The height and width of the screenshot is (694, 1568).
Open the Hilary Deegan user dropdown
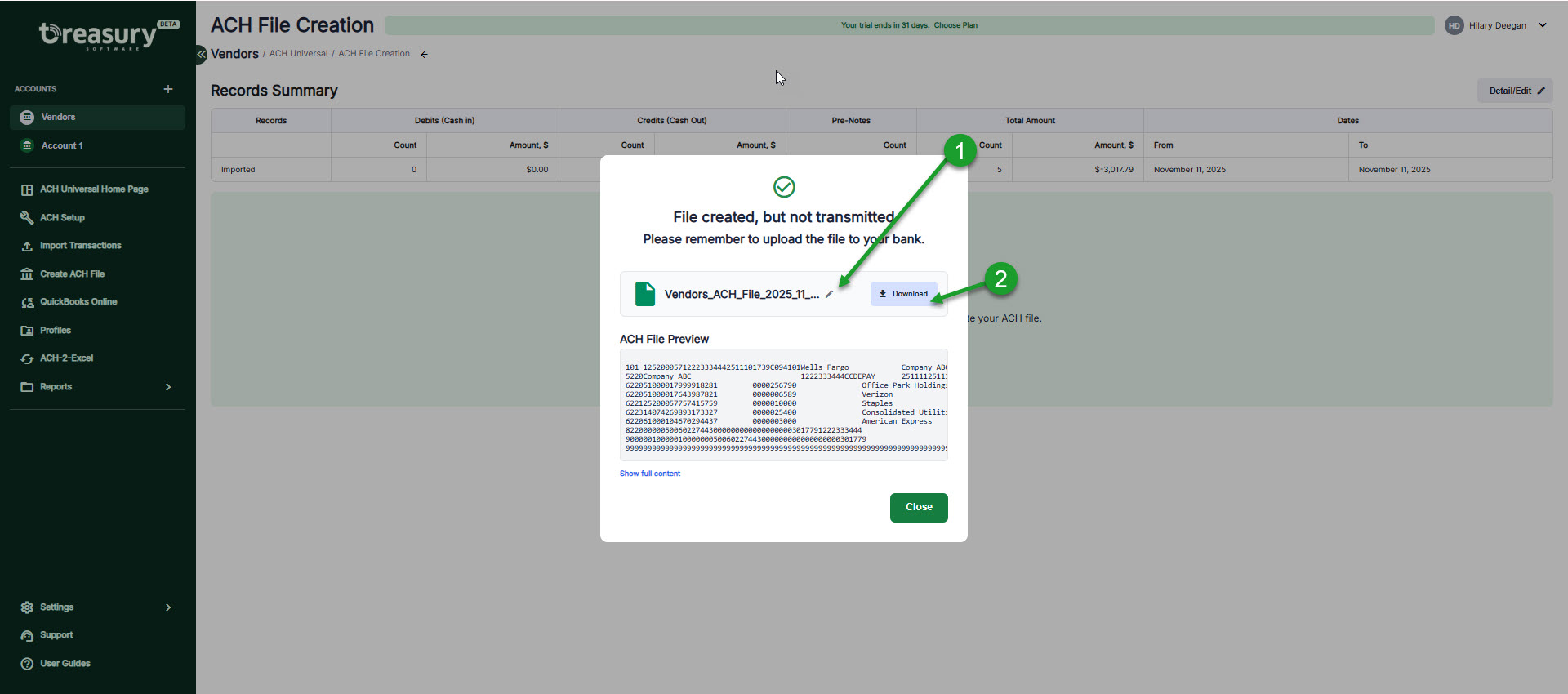tap(1543, 25)
